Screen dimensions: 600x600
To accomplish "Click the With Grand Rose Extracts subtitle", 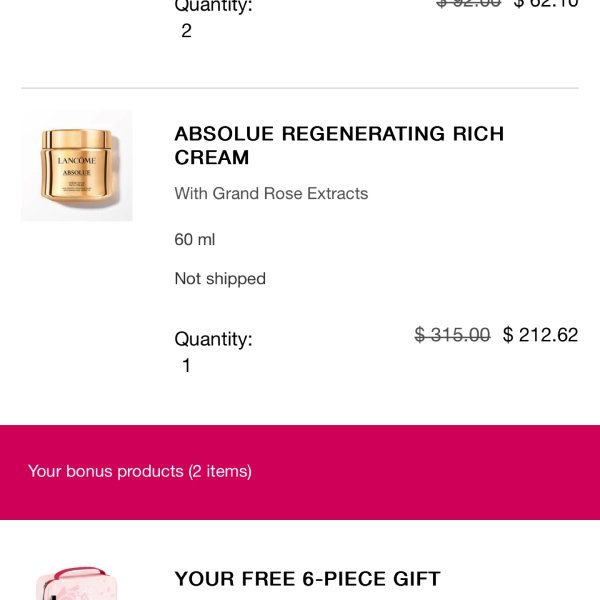I will click(x=271, y=193).
